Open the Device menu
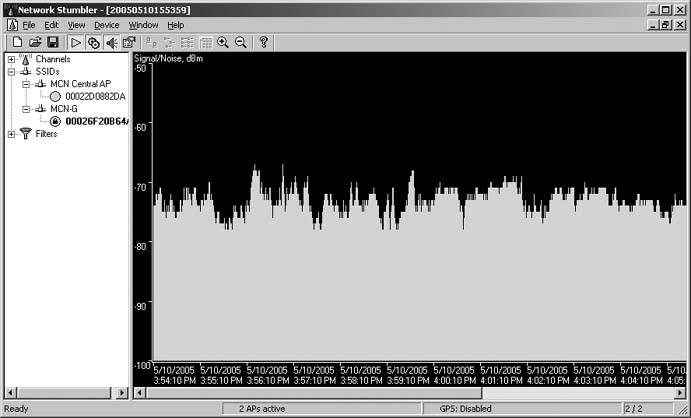Image resolution: width=691 pixels, height=418 pixels. pyautogui.click(x=106, y=24)
